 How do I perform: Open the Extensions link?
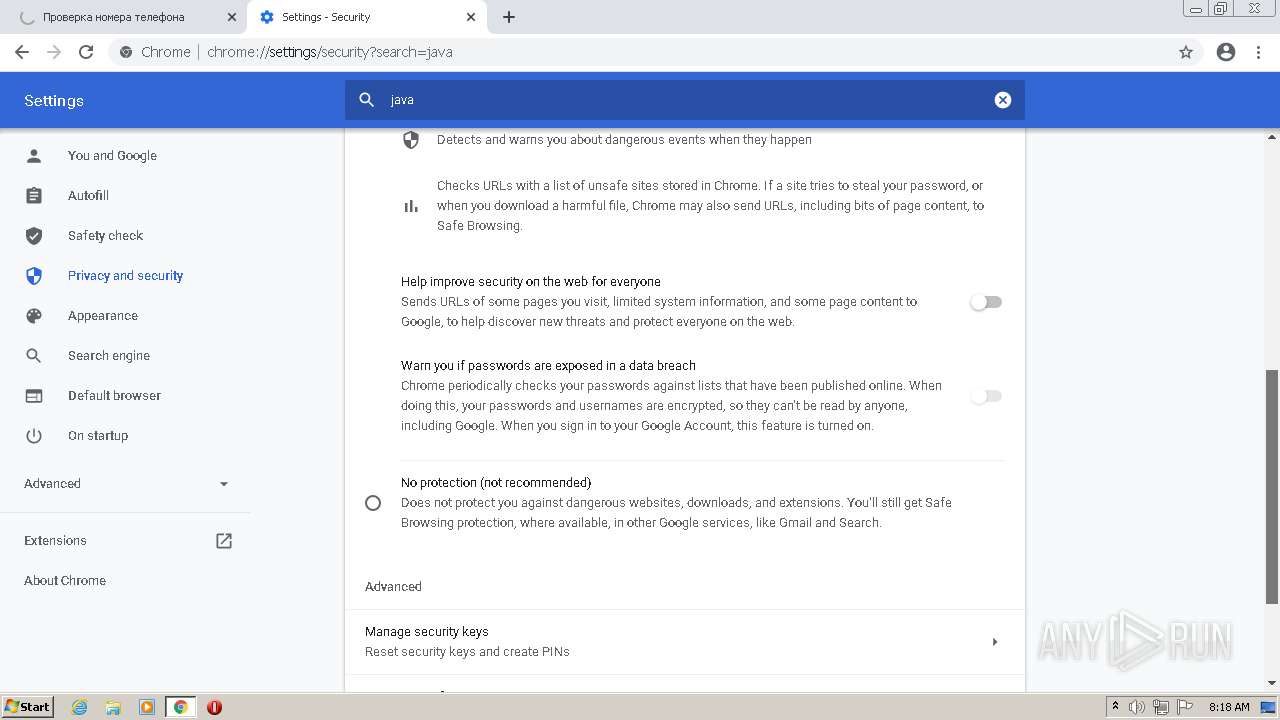[55, 541]
